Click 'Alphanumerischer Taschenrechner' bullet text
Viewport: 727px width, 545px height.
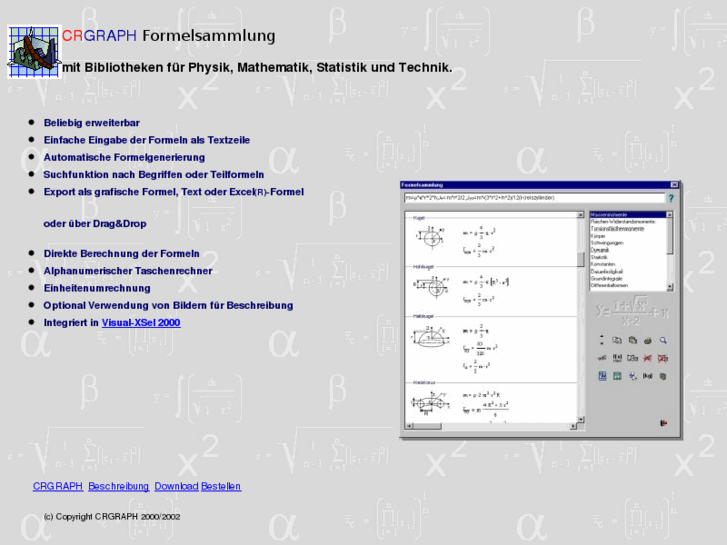[128, 271]
